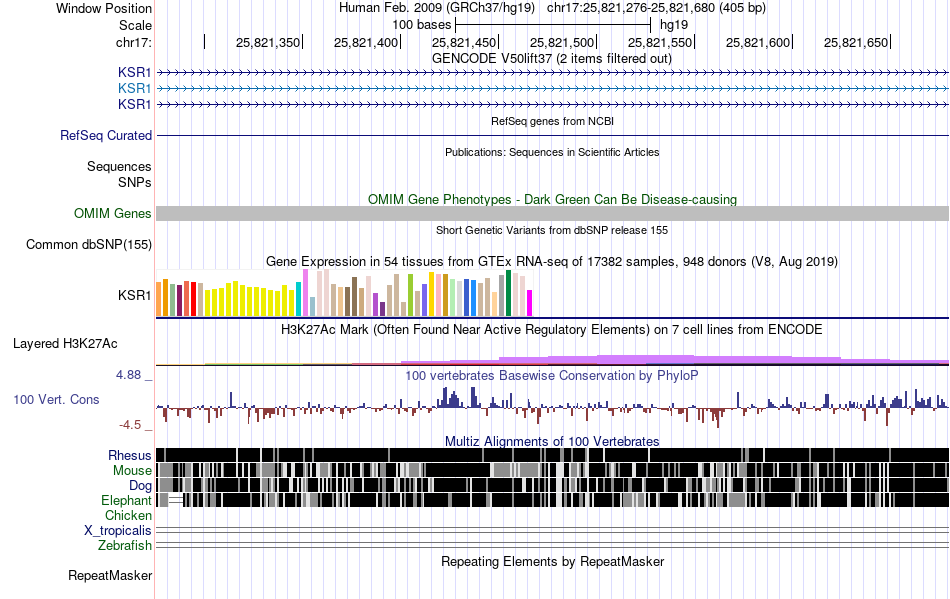Click the Layered H3K27Ac track label

65,344
